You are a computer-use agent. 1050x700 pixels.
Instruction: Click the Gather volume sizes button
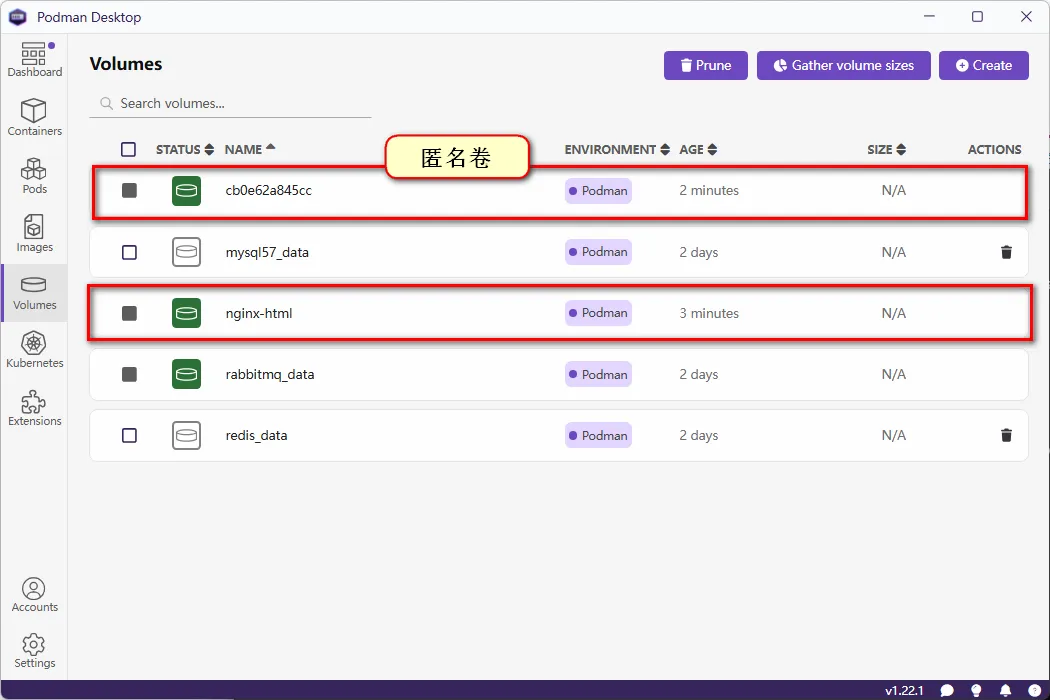tap(843, 66)
